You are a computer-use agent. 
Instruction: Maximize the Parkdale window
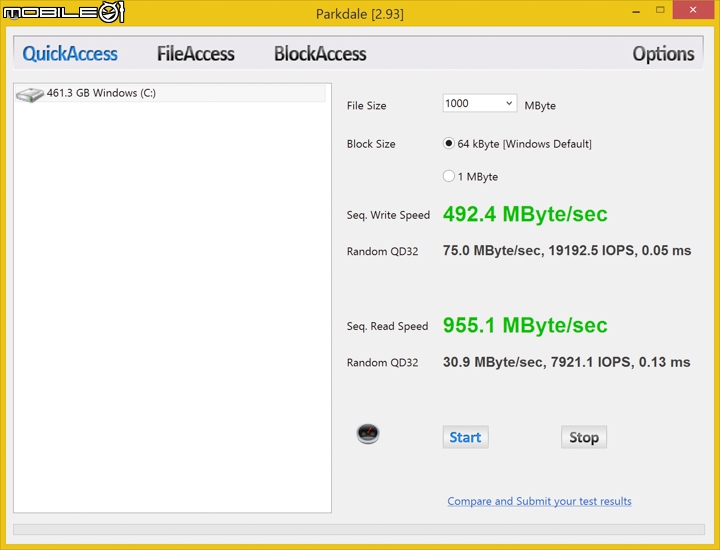[660, 10]
